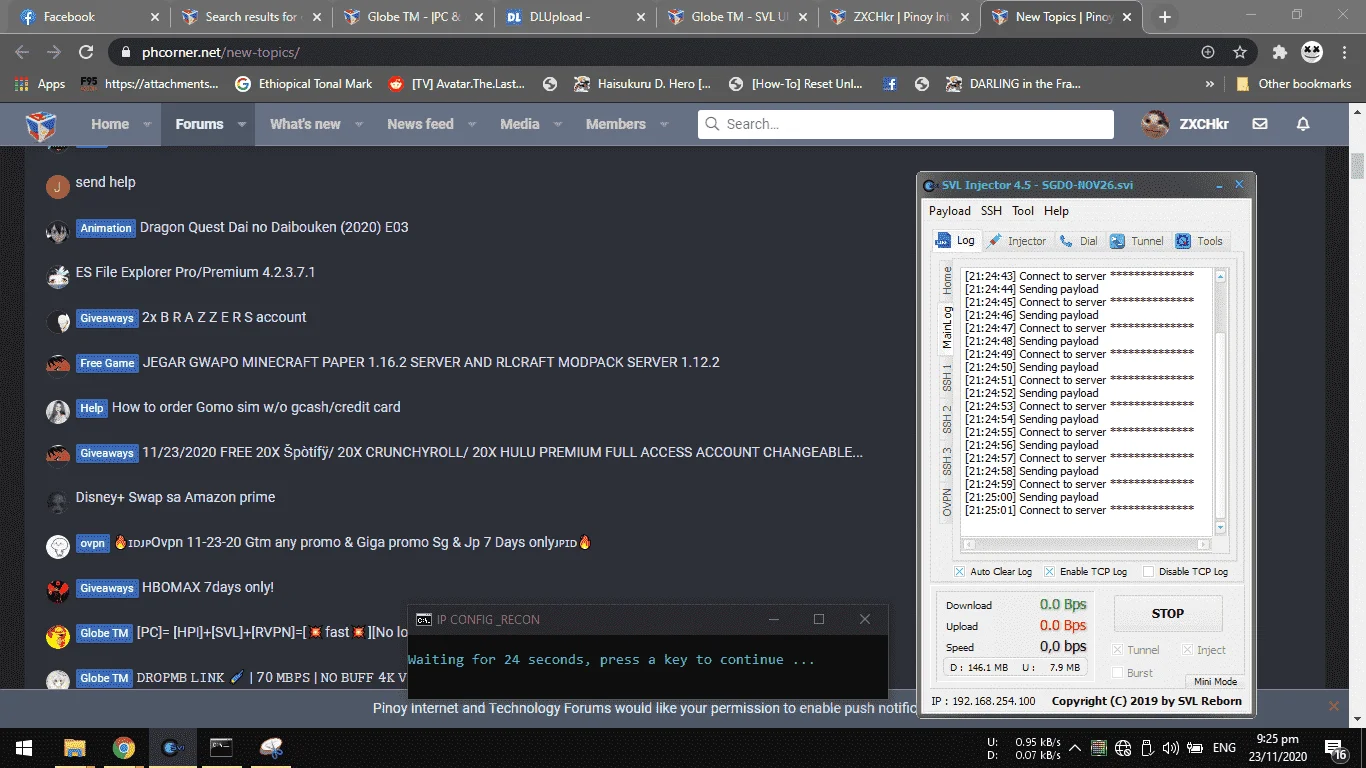Expand the What's new dropdown arrow
This screenshot has height=768, width=1366.
359,125
